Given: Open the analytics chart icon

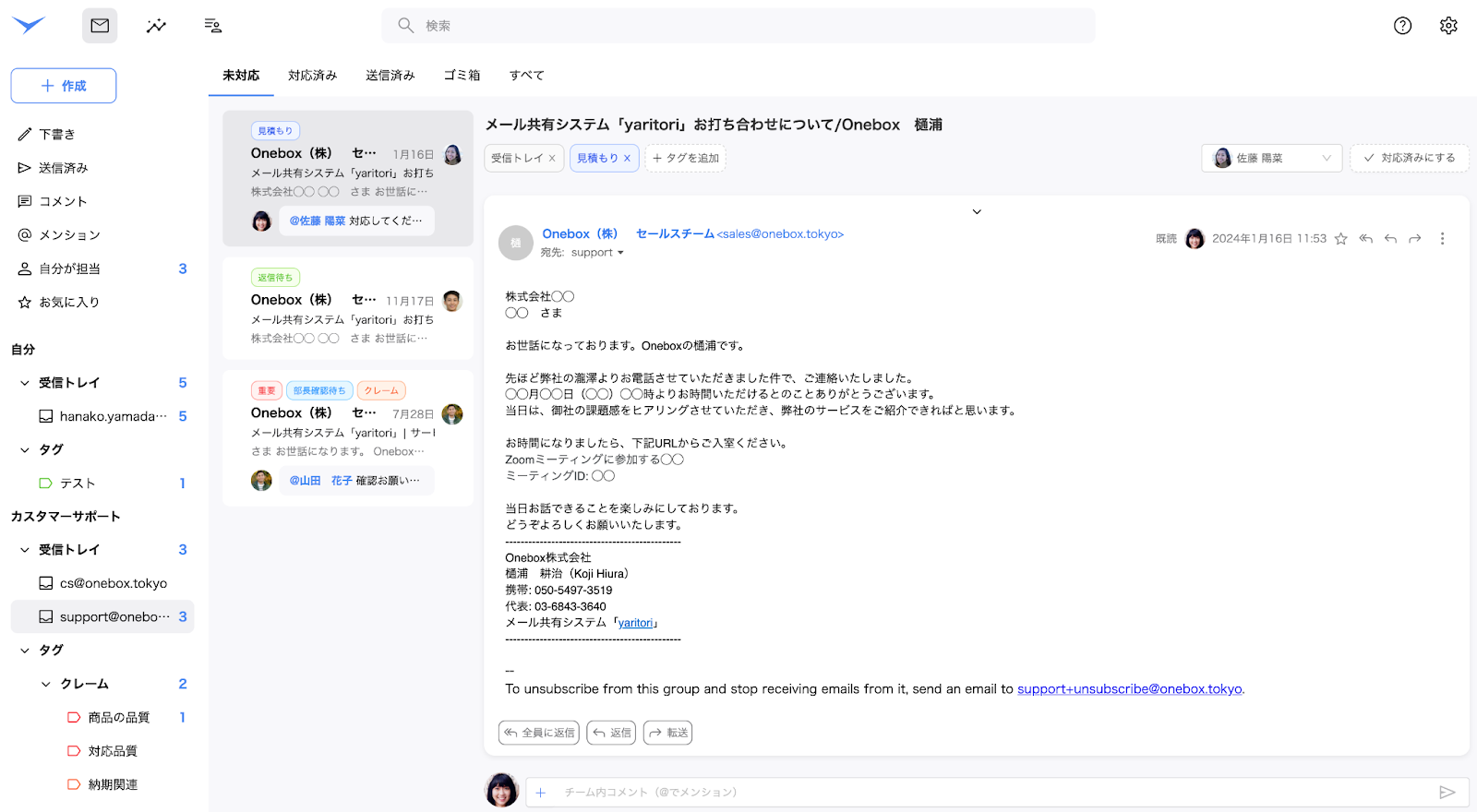Looking at the screenshot, I should (x=156, y=26).
